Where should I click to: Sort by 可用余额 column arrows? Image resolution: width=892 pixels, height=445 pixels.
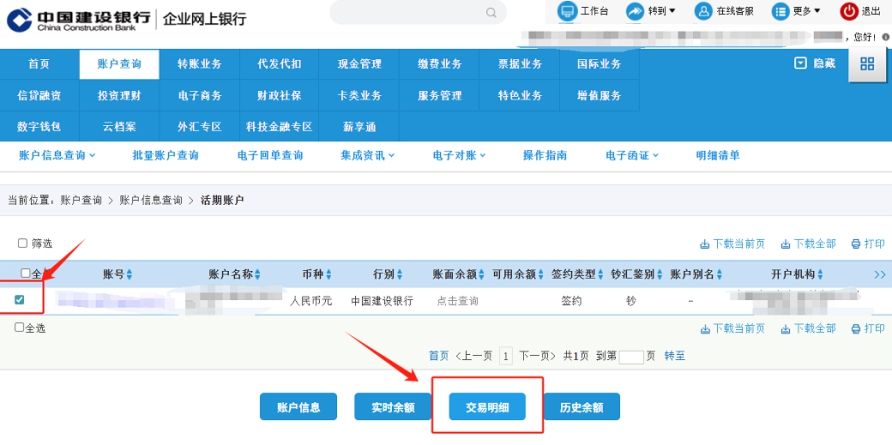[x=541, y=275]
